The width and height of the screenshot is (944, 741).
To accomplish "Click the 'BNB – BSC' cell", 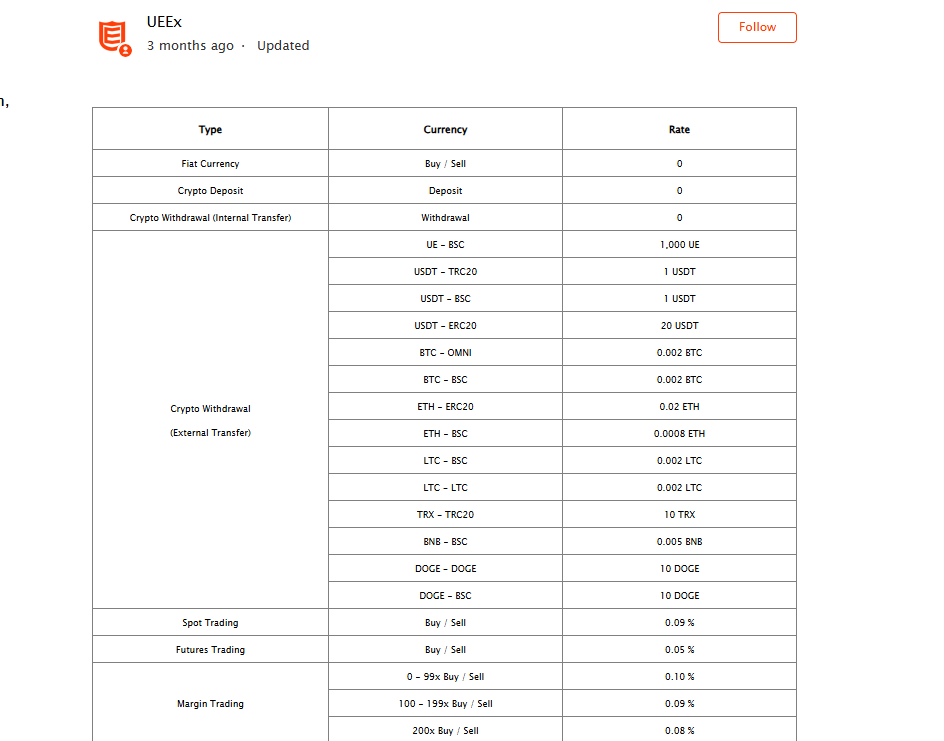I will pos(445,542).
